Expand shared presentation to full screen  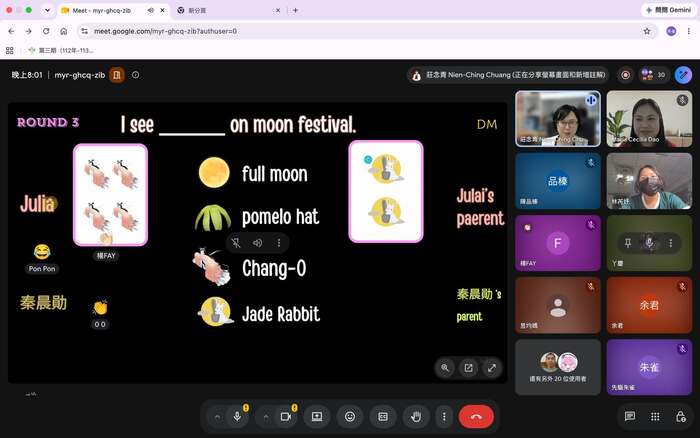[492, 368]
